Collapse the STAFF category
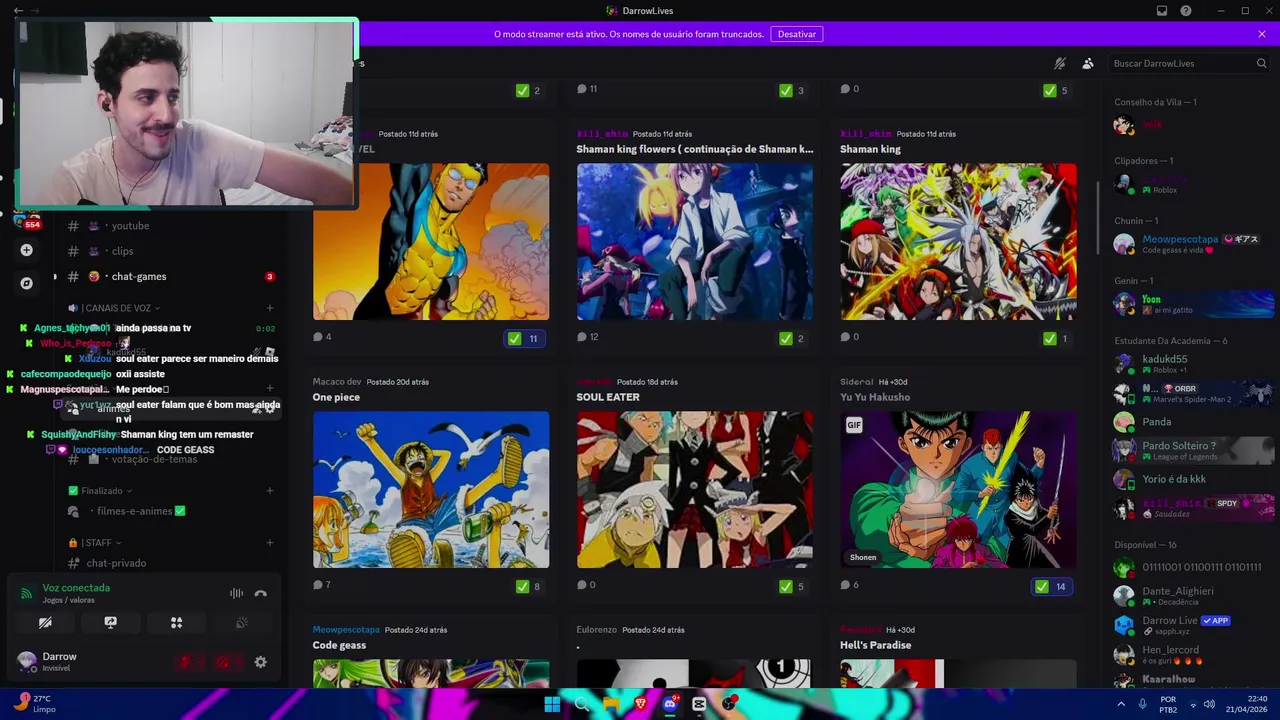This screenshot has height=720, width=1280. (x=97, y=543)
